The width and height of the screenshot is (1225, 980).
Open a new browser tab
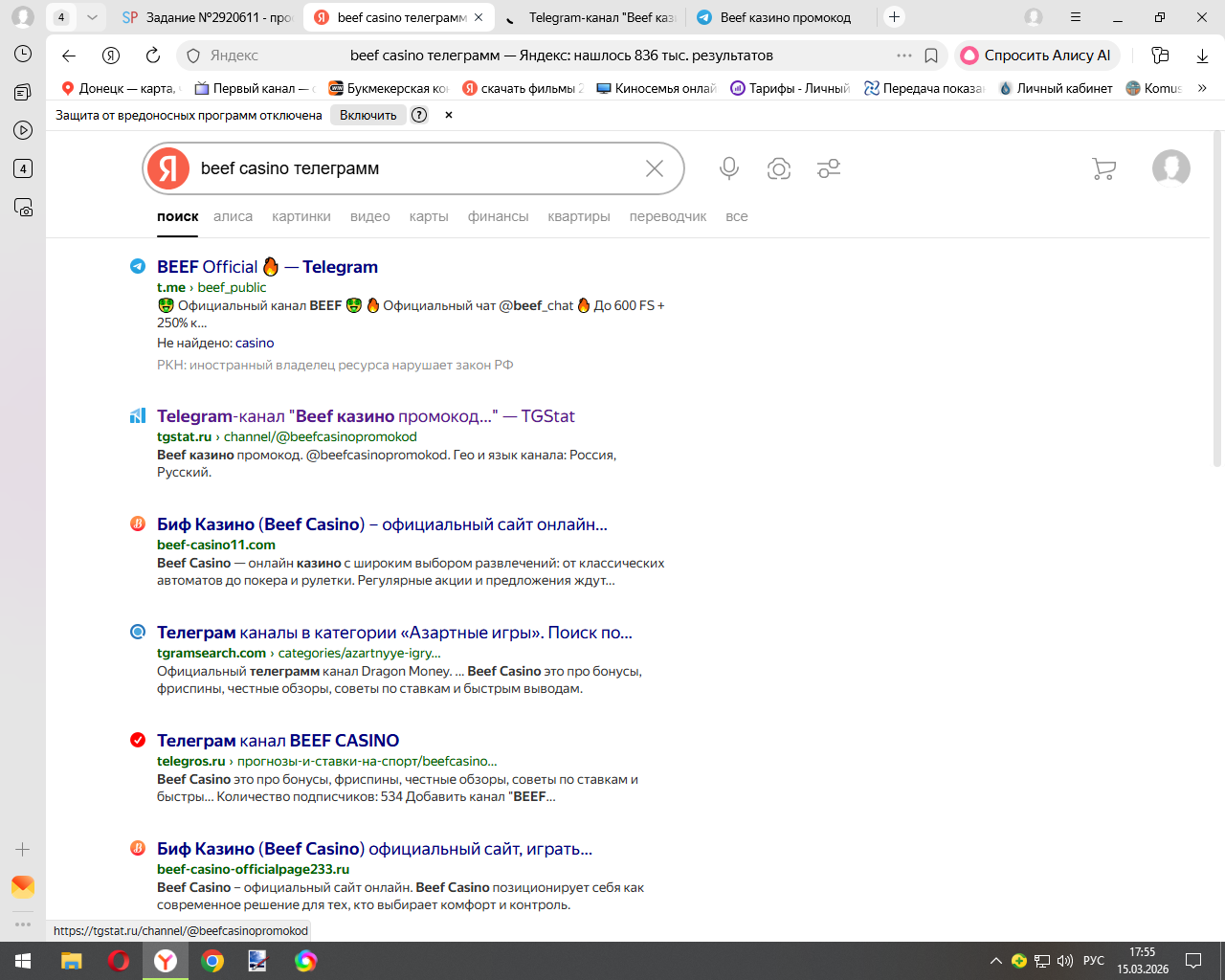tap(894, 17)
